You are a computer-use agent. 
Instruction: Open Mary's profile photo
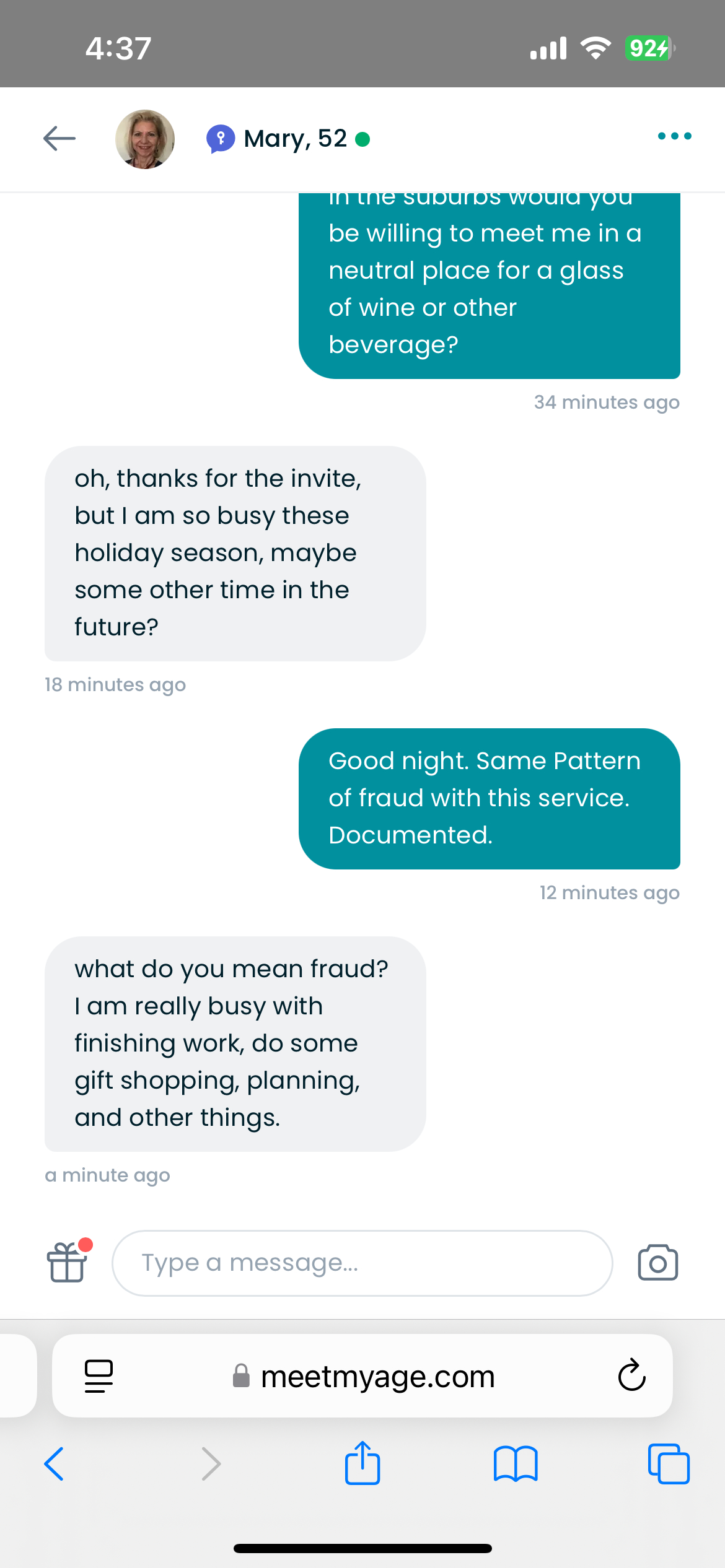point(145,139)
